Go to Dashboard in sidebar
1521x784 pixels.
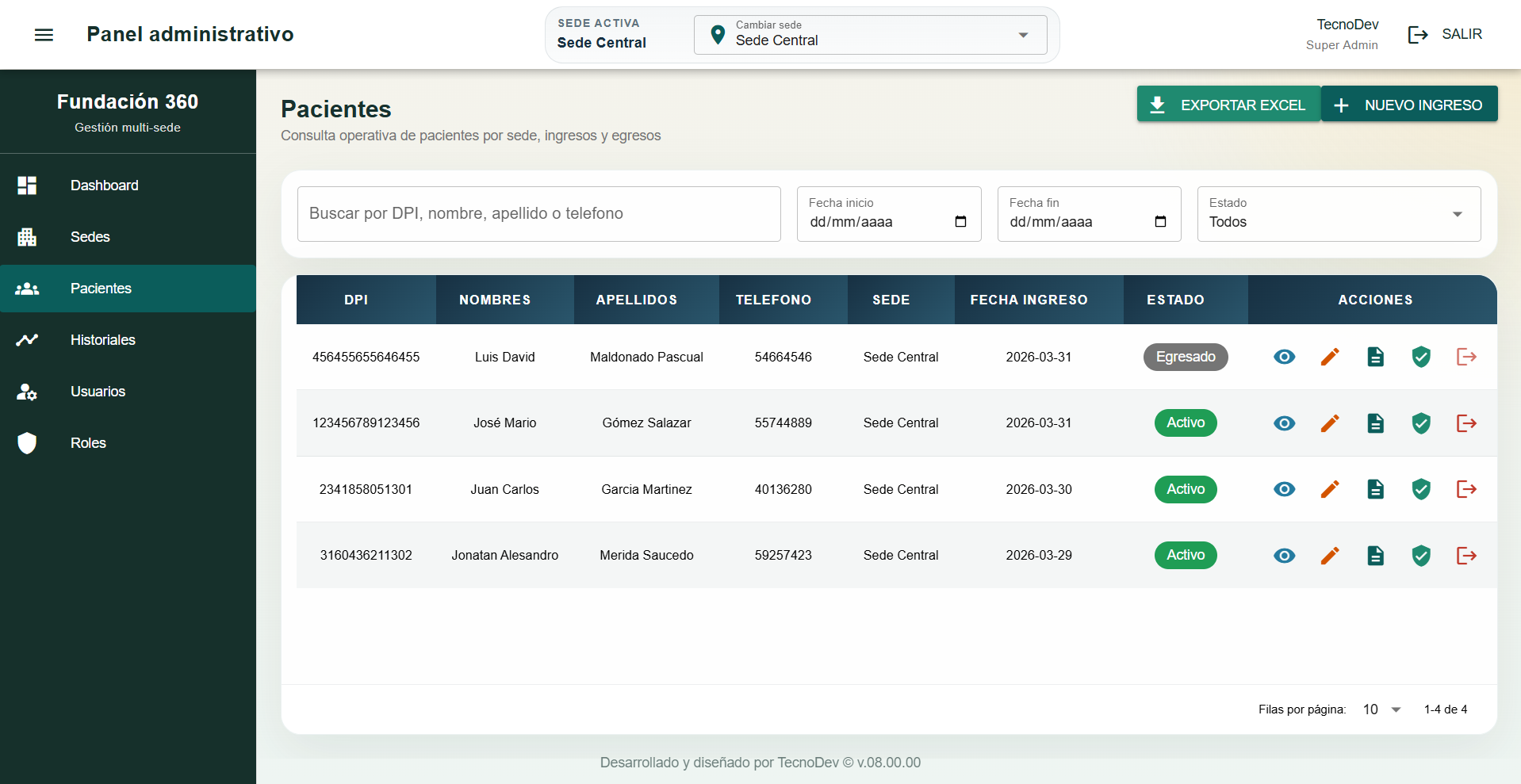point(104,185)
